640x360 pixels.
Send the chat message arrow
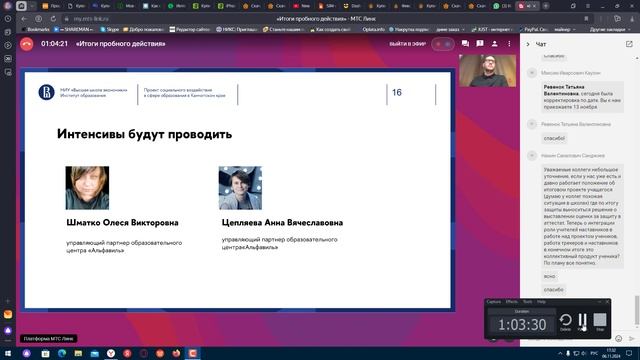coord(631,338)
